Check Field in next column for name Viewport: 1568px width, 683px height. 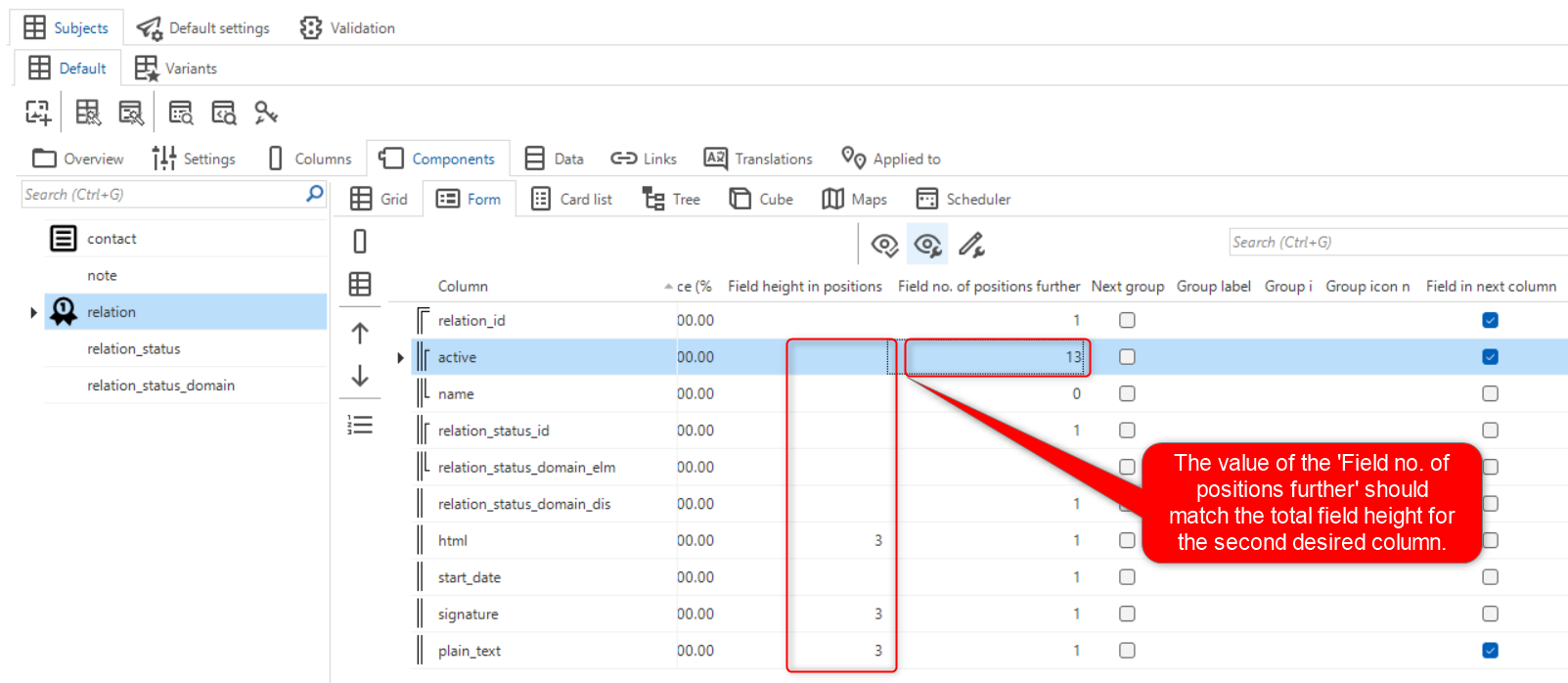(x=1490, y=393)
